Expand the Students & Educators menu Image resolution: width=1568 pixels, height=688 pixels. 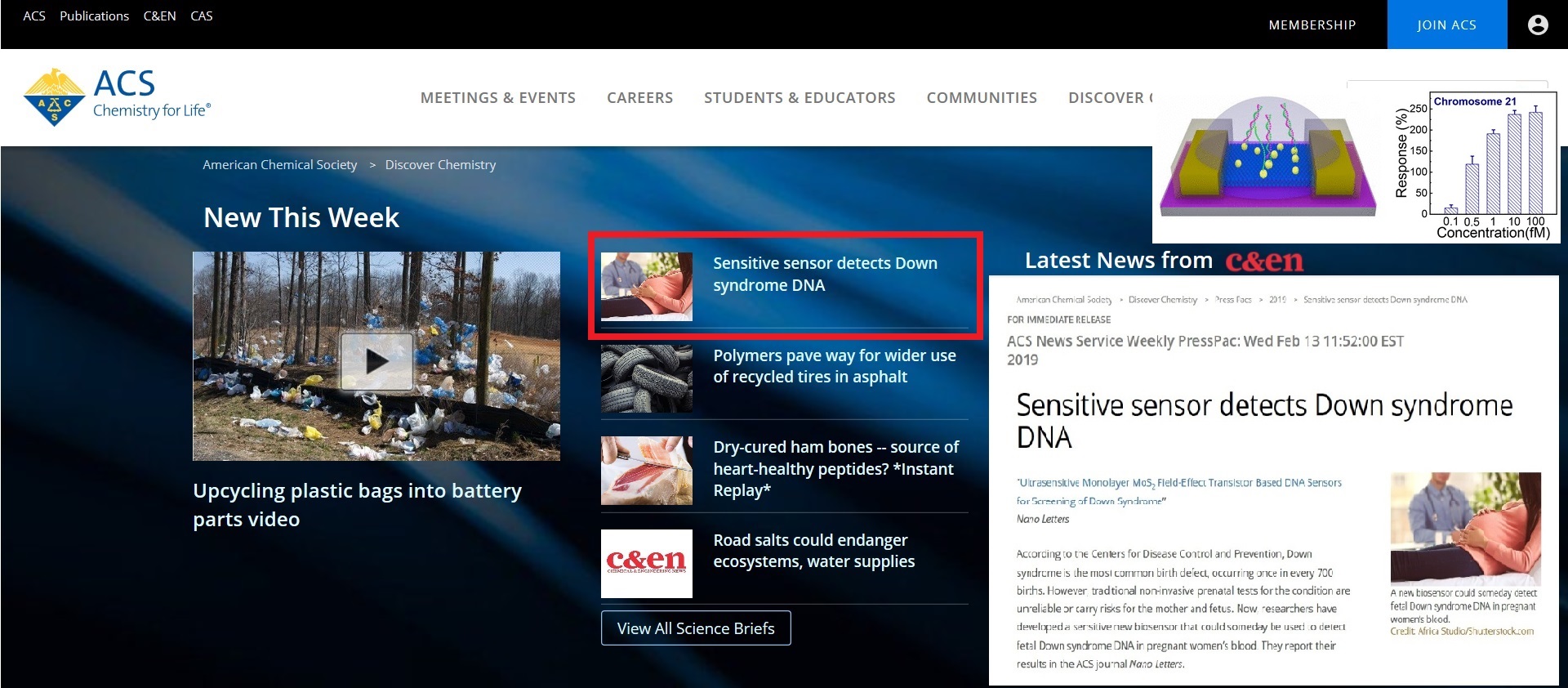click(799, 98)
